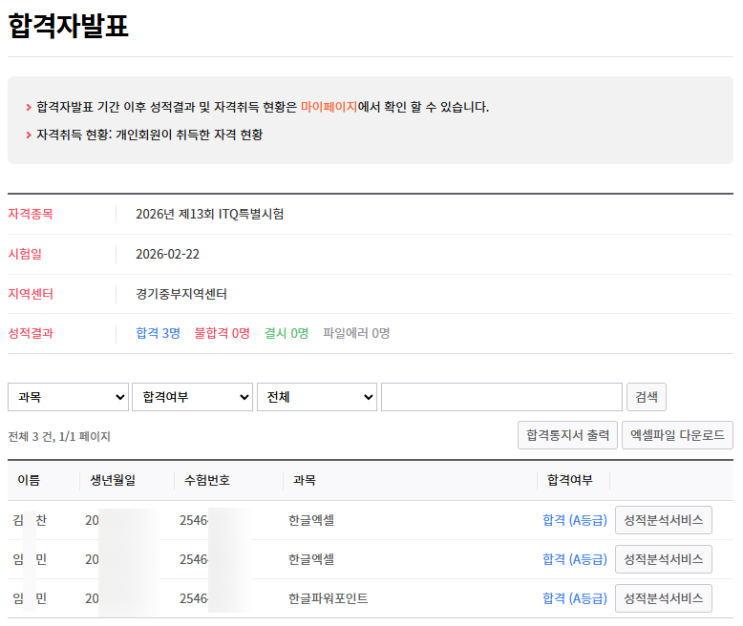This screenshot has height=626, width=743.
Task: Open 성적분석서비스 for 임 민's 한글엑셀 row
Action: 663,559
